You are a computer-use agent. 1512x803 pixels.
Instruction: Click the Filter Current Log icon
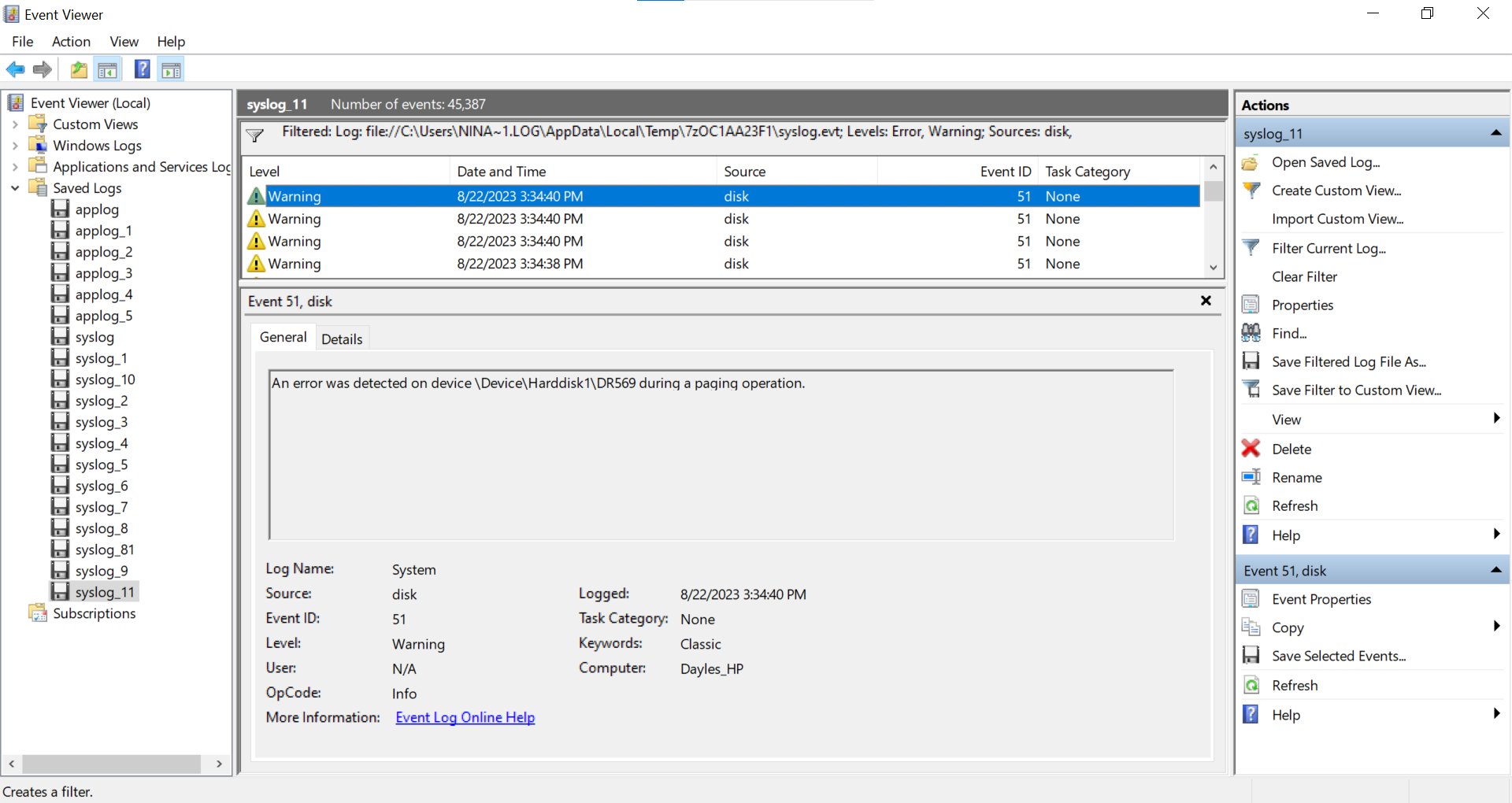tap(1251, 247)
